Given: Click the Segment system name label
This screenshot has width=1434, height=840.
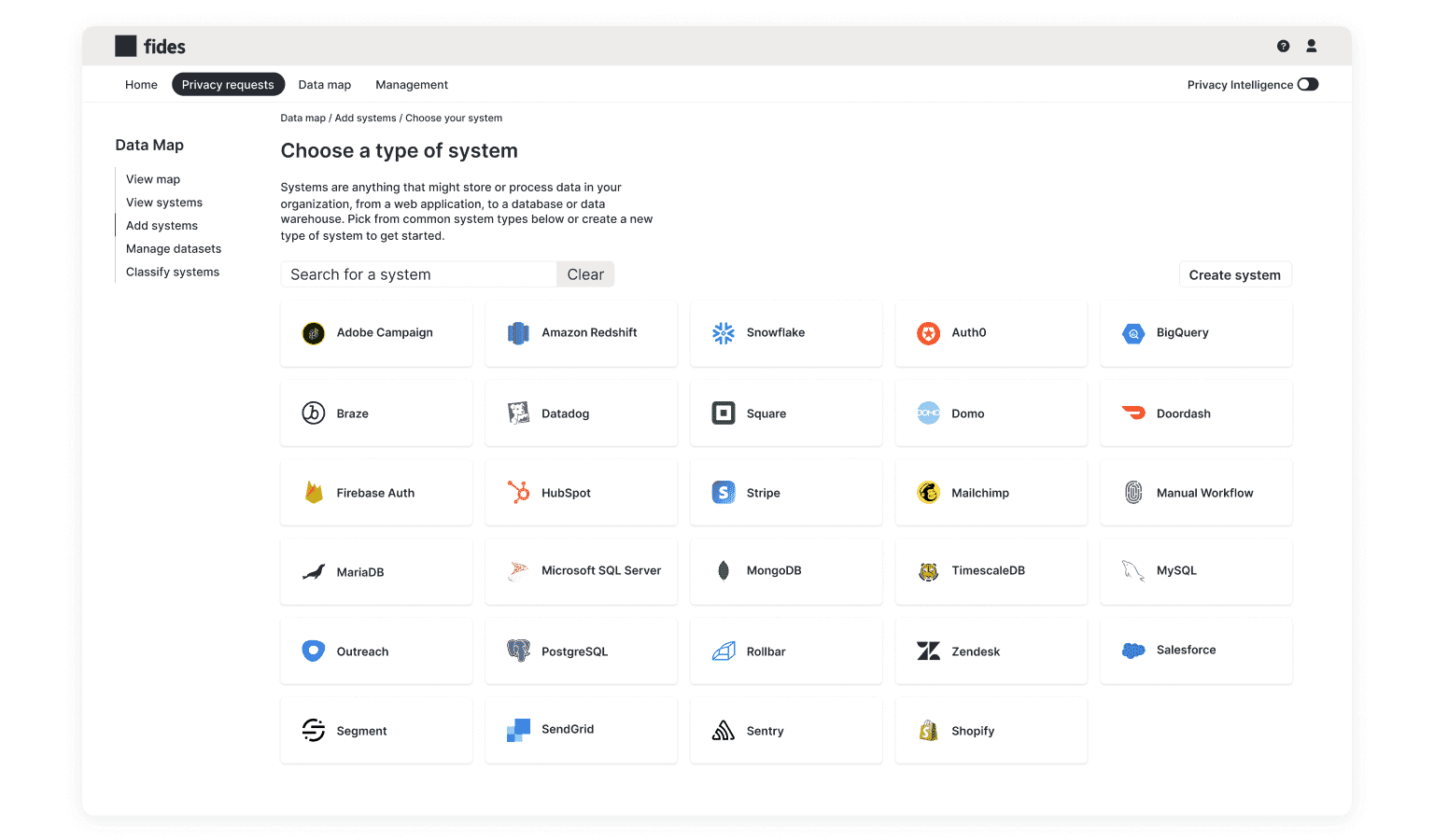Looking at the screenshot, I should 361,731.
